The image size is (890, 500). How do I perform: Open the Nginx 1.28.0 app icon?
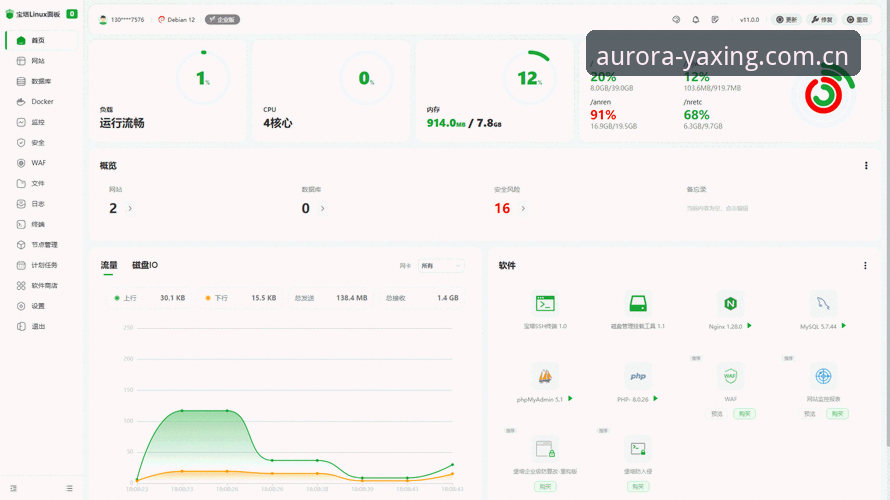(730, 304)
